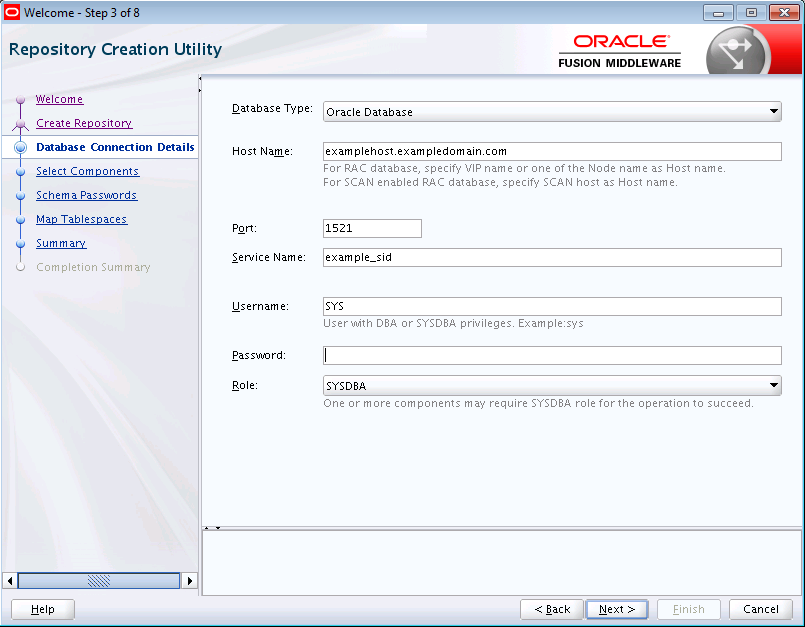The image size is (805, 627).
Task: Click the sidebar horizontal scrollbar right arrow
Action: [x=190, y=580]
